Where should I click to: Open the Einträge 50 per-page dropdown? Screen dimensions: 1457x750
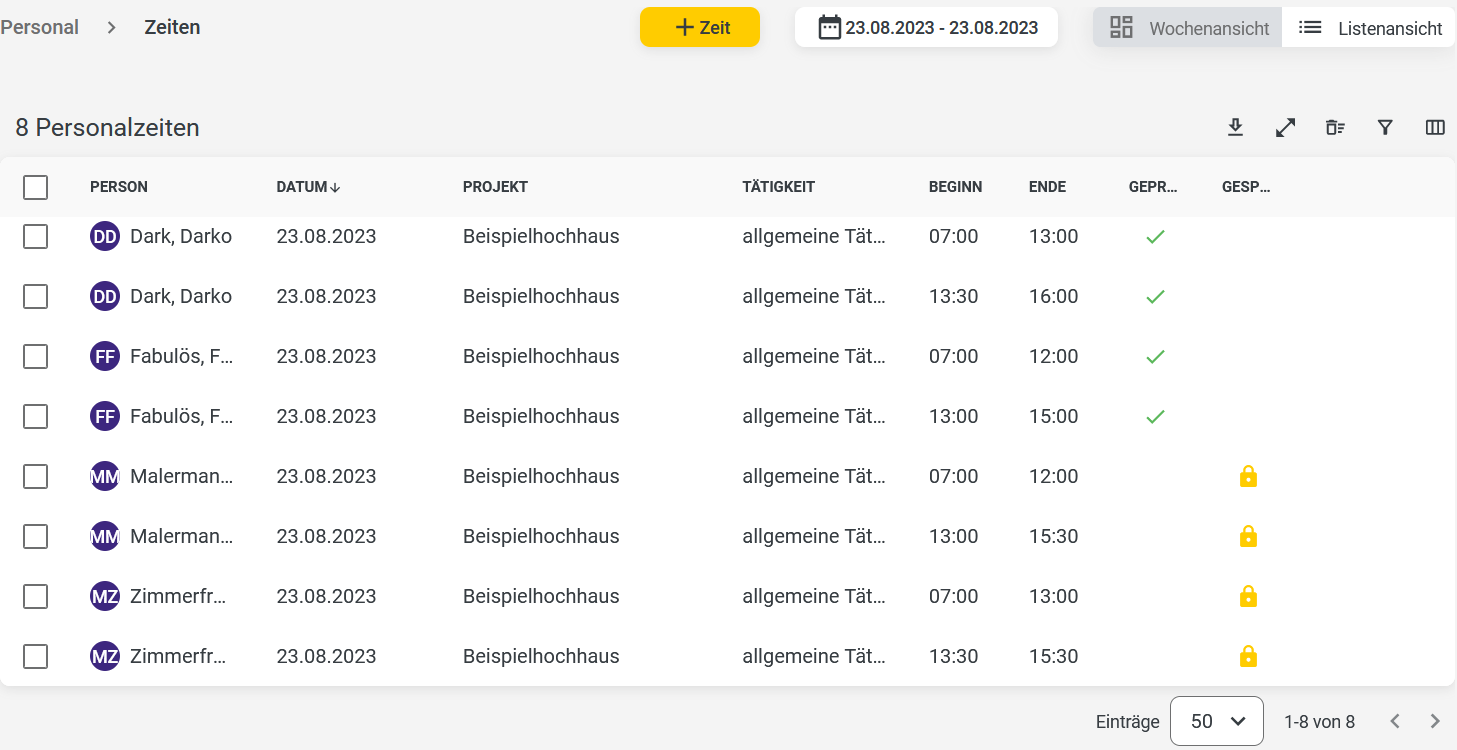point(1216,721)
